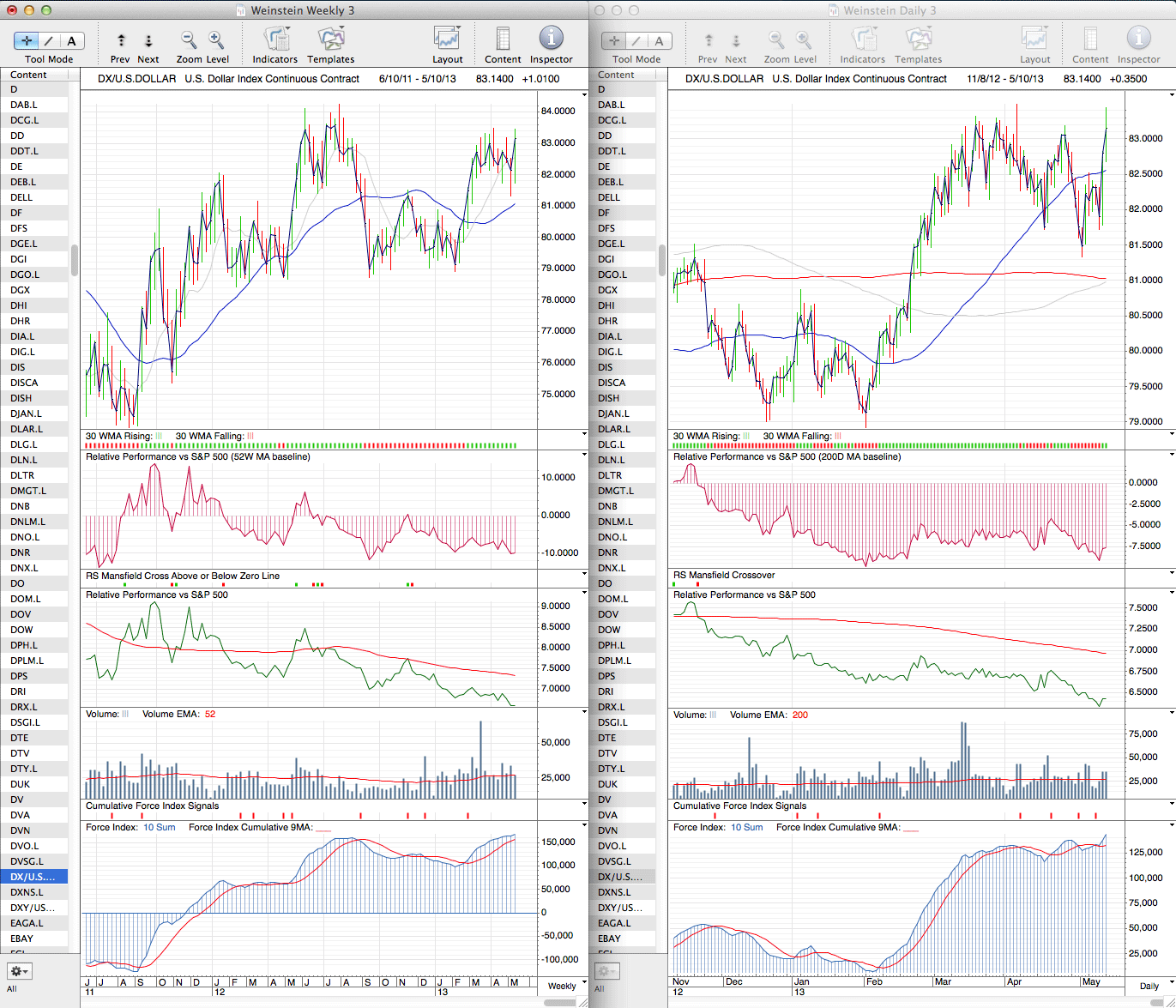Open the gear action menu below symbol list
The width and height of the screenshot is (1176, 1008).
coord(19,971)
